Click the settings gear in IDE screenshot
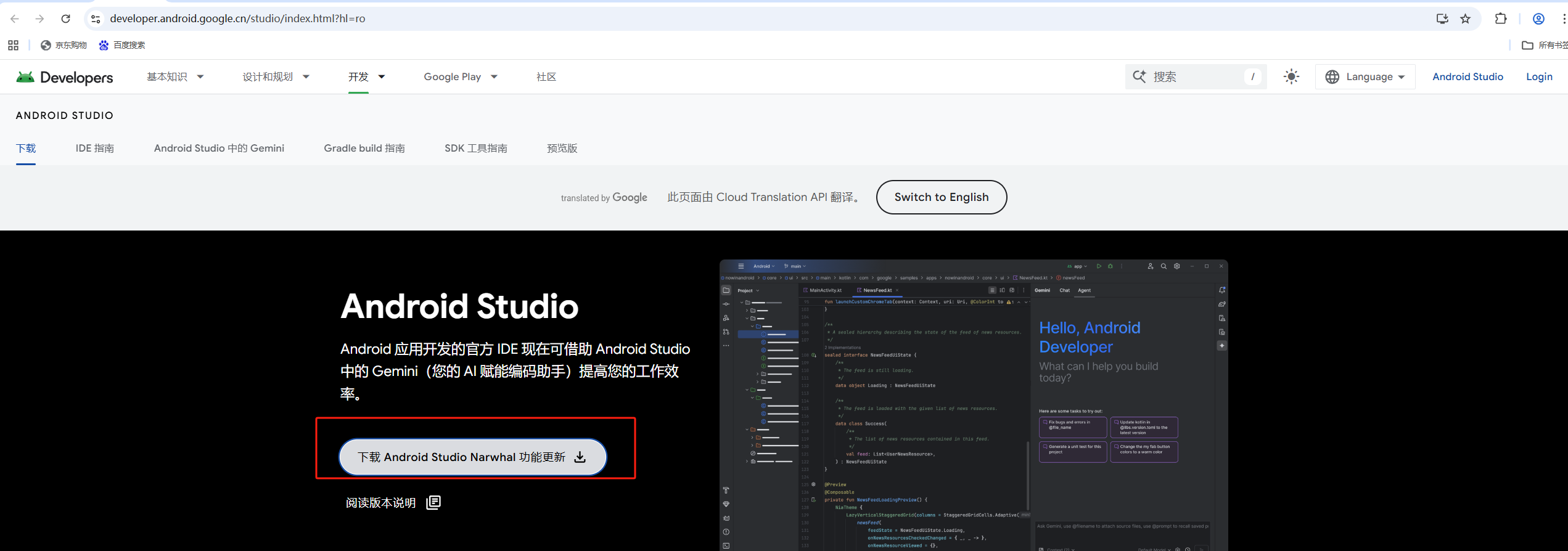The height and width of the screenshot is (551, 1568). tap(1177, 266)
